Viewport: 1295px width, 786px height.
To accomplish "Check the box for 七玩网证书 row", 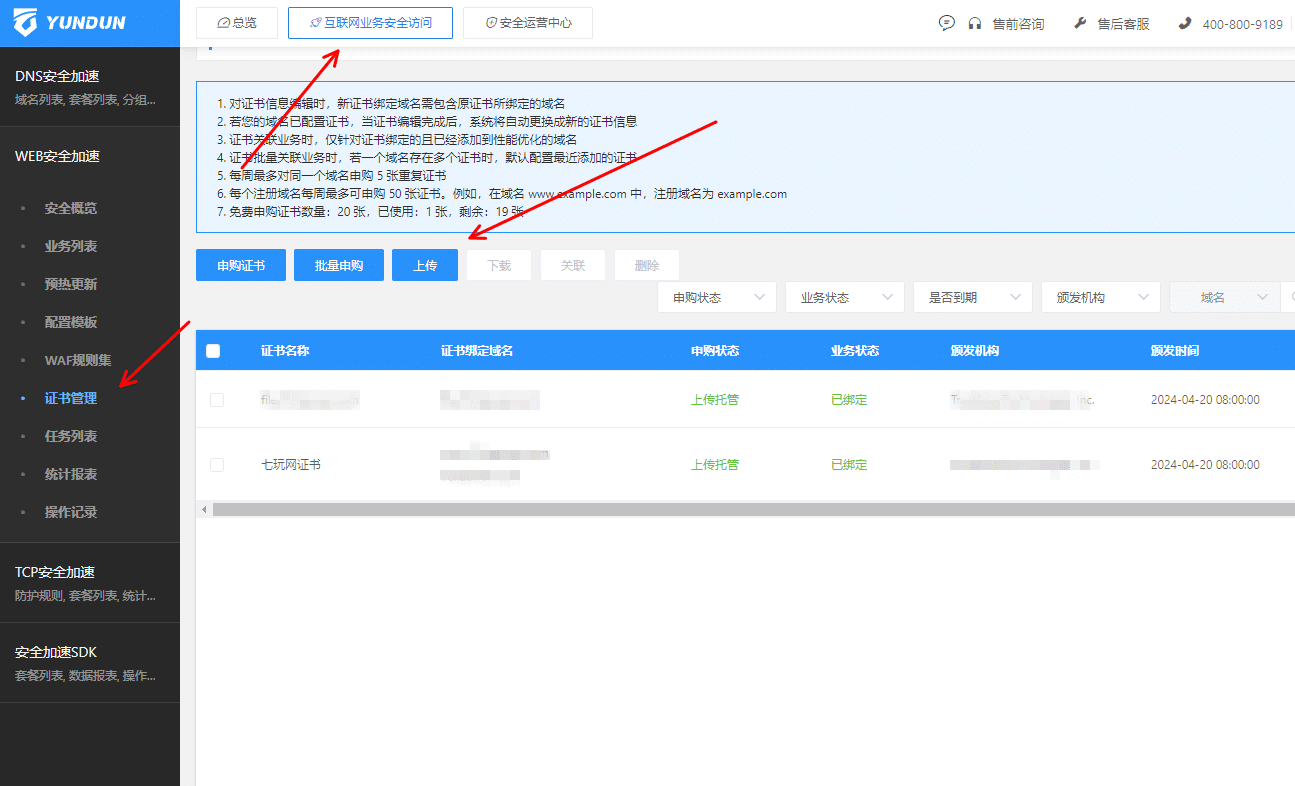I will point(217,465).
